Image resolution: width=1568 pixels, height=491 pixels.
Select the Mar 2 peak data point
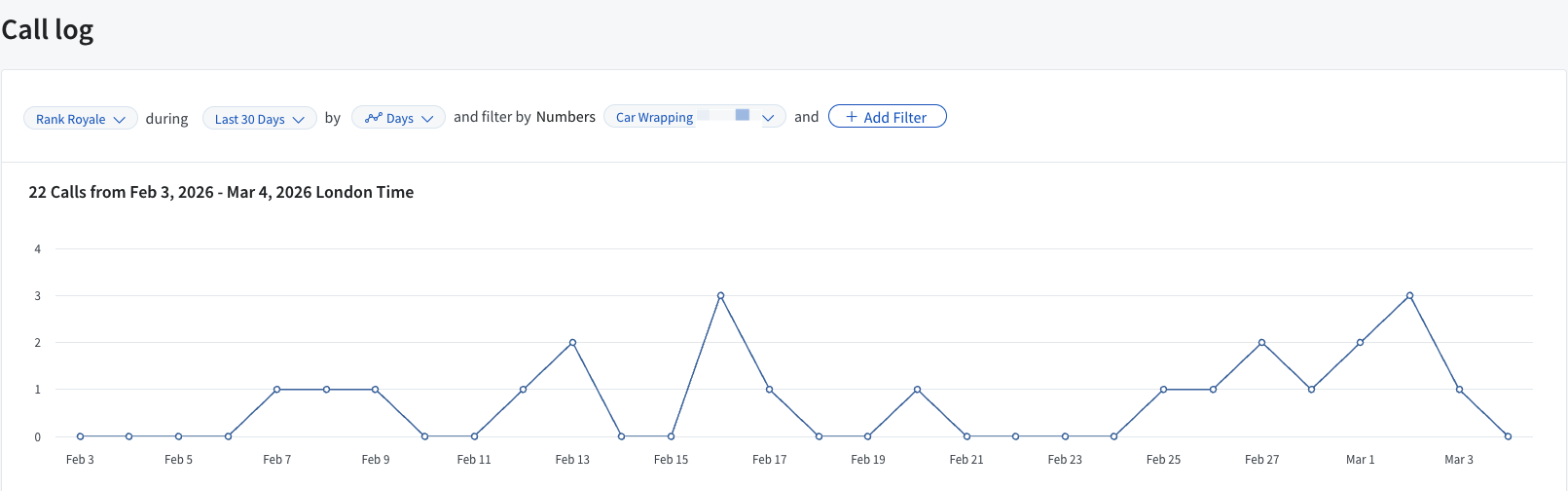[1409, 295]
